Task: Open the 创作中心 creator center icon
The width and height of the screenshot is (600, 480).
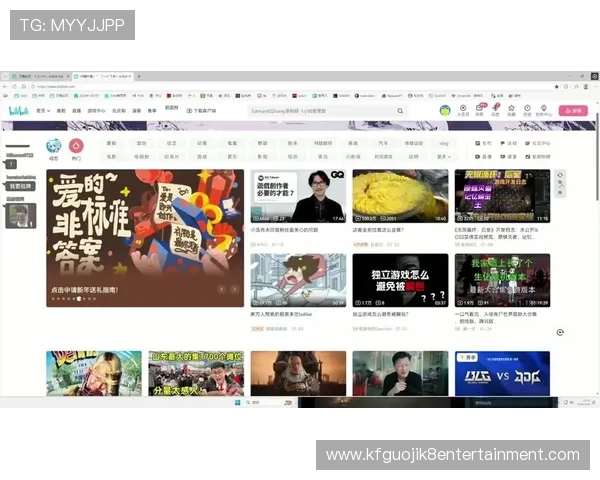Action: click(x=543, y=110)
